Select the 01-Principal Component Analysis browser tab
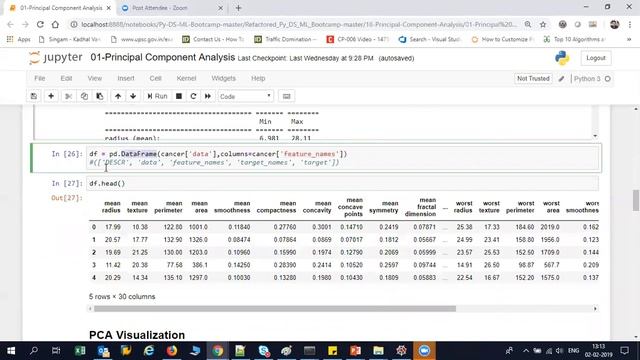Image resolution: width=640 pixels, height=360 pixels. (x=61, y=8)
